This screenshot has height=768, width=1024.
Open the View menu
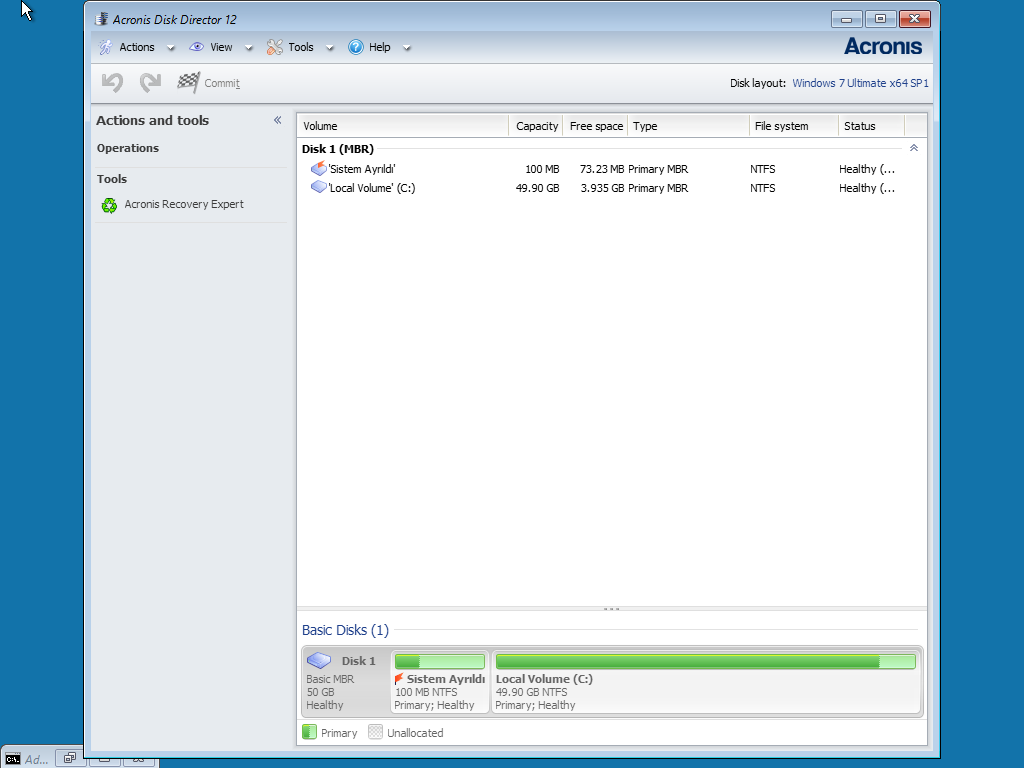(221, 47)
